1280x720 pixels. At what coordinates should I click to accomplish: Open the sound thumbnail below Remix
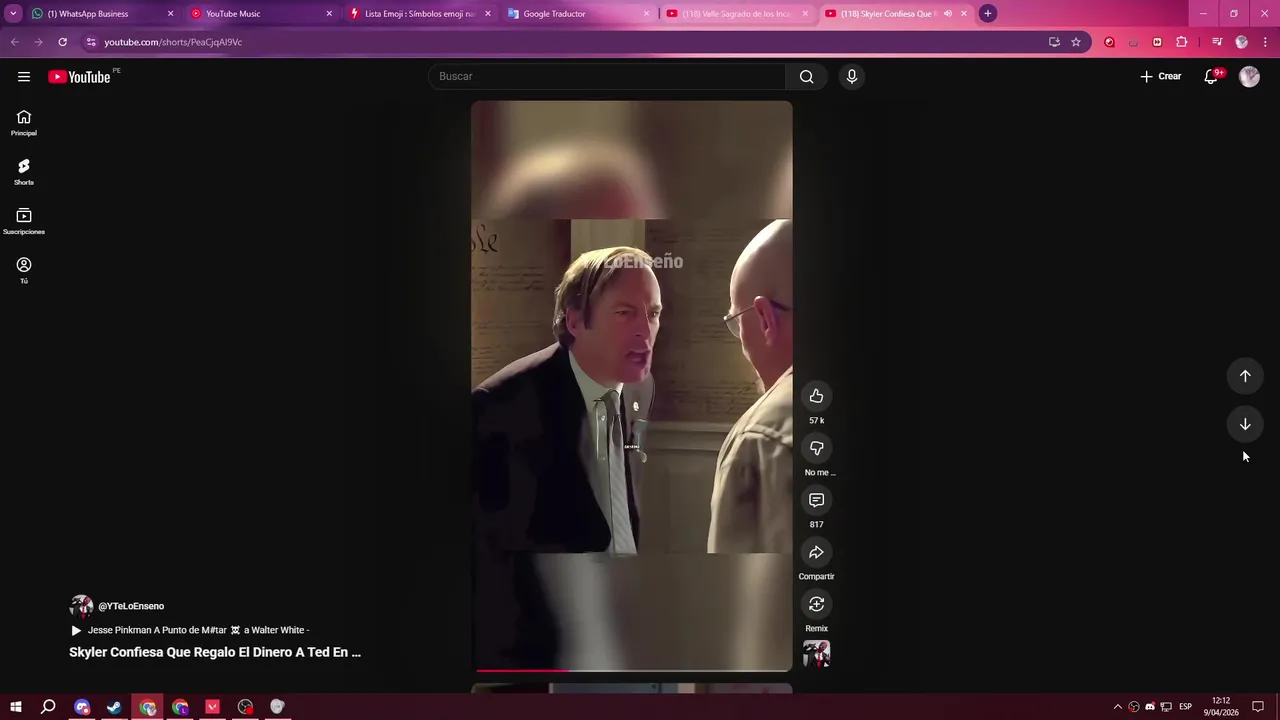(x=816, y=654)
